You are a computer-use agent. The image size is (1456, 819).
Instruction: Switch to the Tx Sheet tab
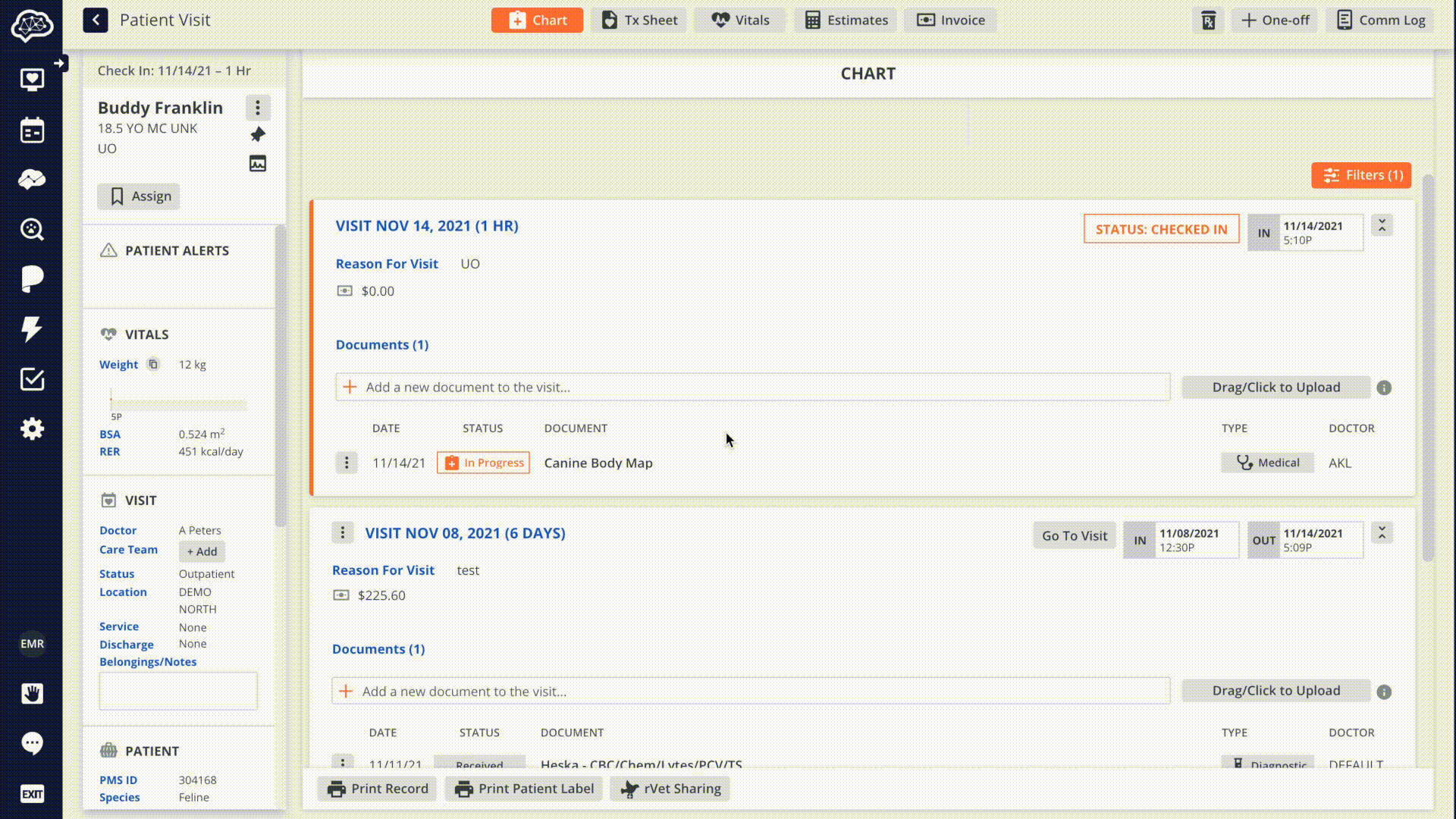[639, 20]
